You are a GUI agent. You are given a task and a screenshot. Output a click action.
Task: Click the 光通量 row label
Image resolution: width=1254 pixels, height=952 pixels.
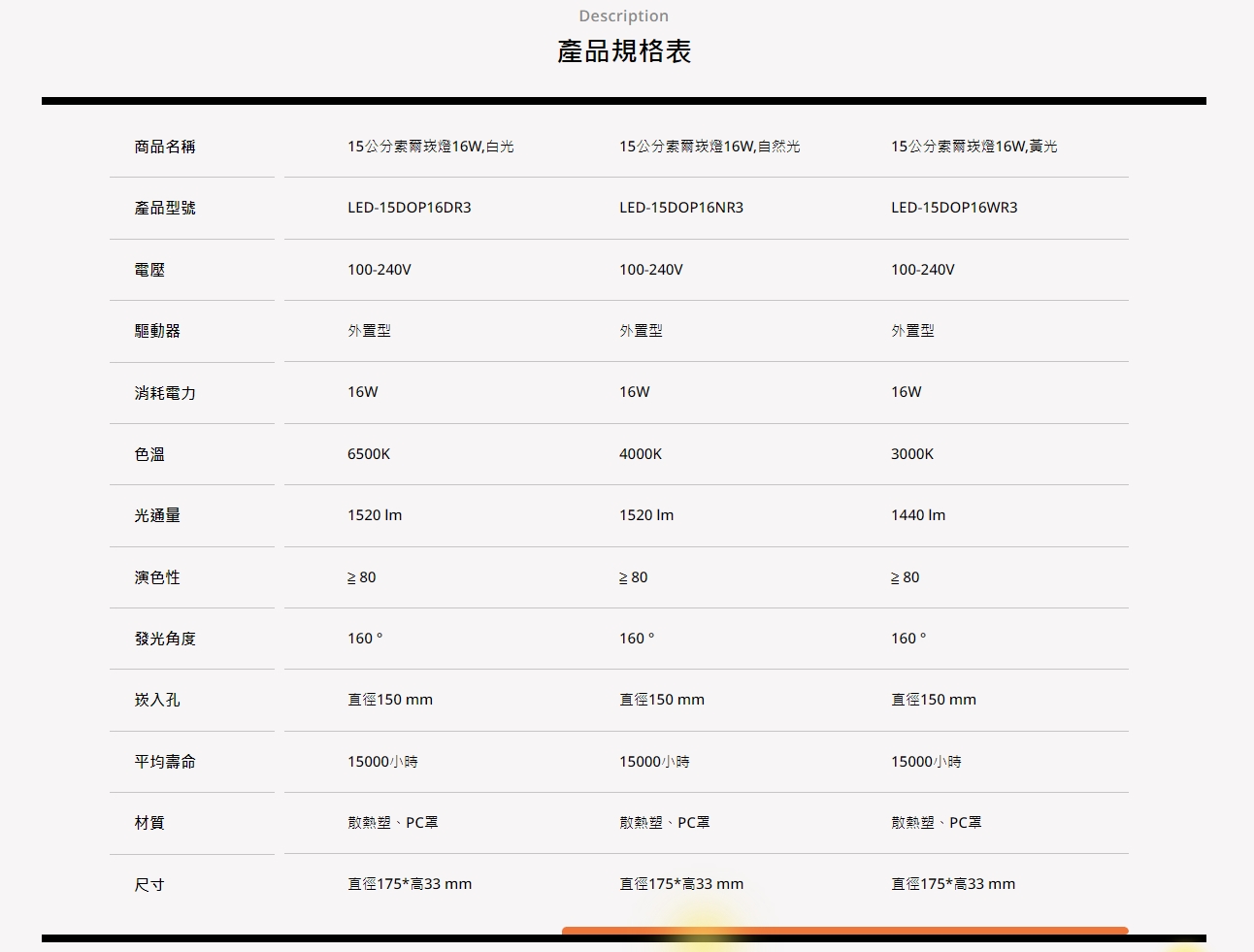coord(157,515)
